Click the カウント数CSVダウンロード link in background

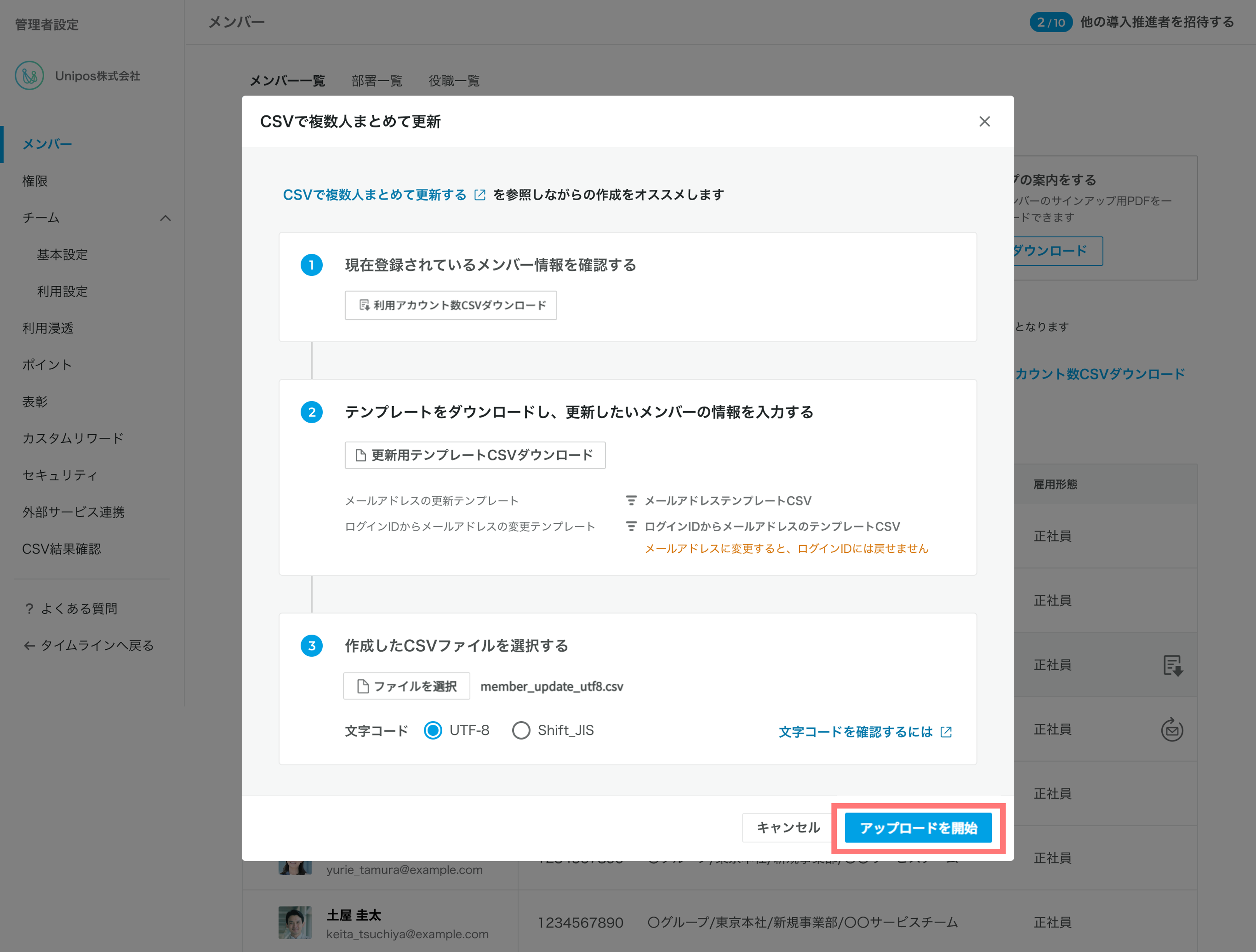click(1100, 374)
